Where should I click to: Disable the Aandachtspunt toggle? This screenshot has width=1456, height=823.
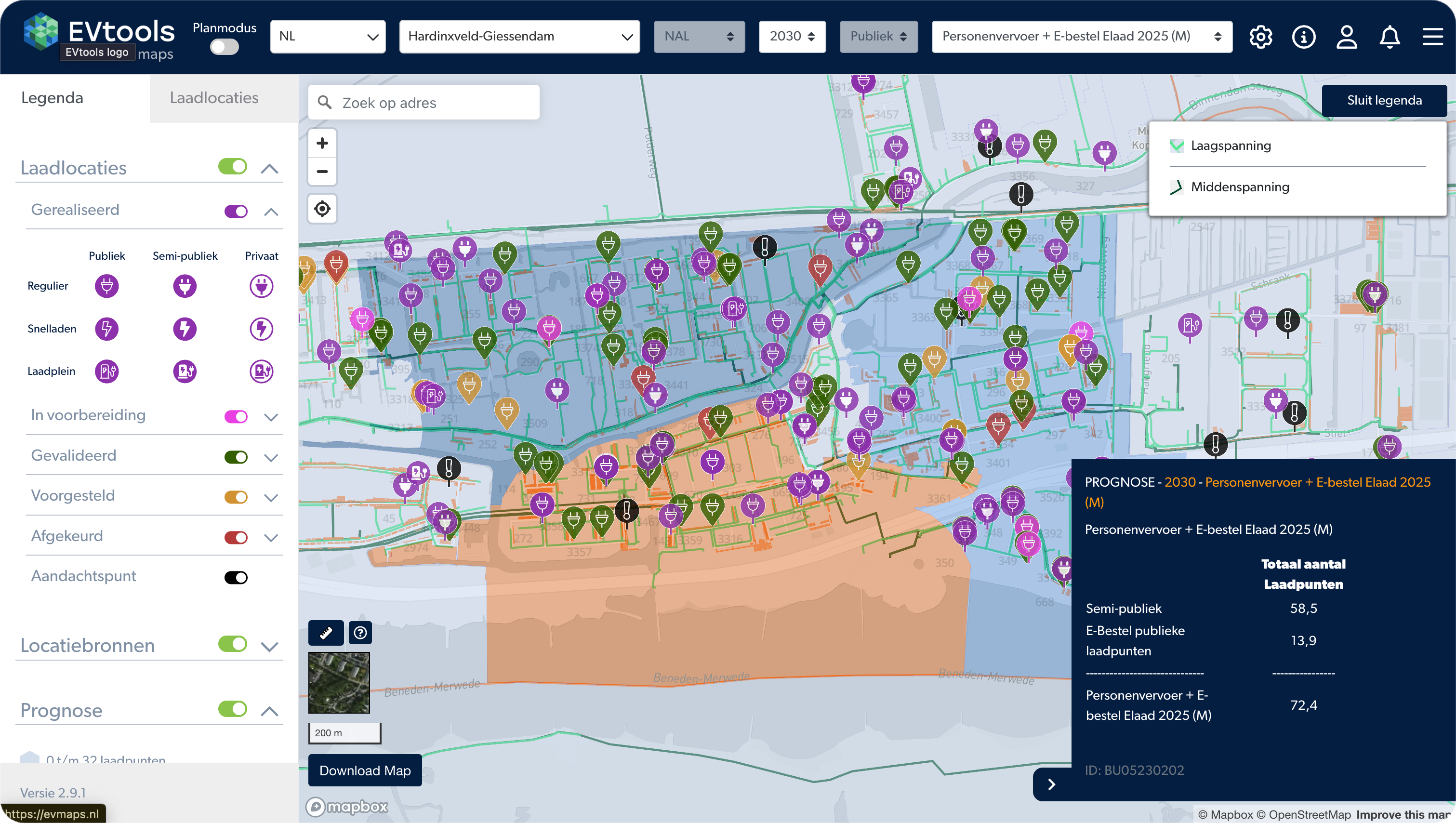(236, 577)
